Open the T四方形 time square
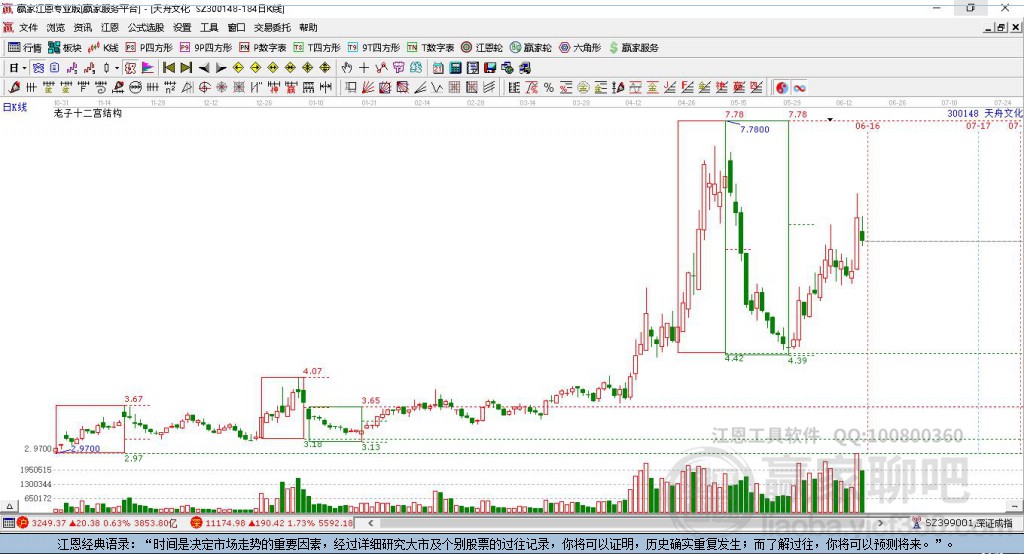Image resolution: width=1024 pixels, height=554 pixels. [317, 48]
